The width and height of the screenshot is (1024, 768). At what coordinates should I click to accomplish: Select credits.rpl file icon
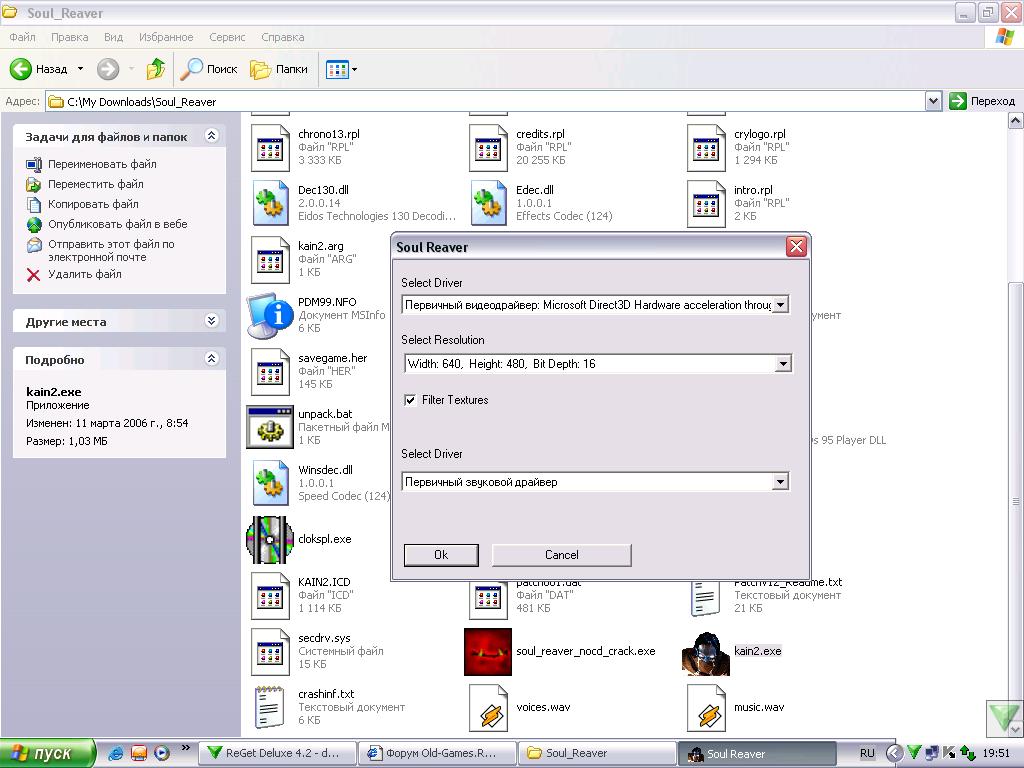(488, 148)
